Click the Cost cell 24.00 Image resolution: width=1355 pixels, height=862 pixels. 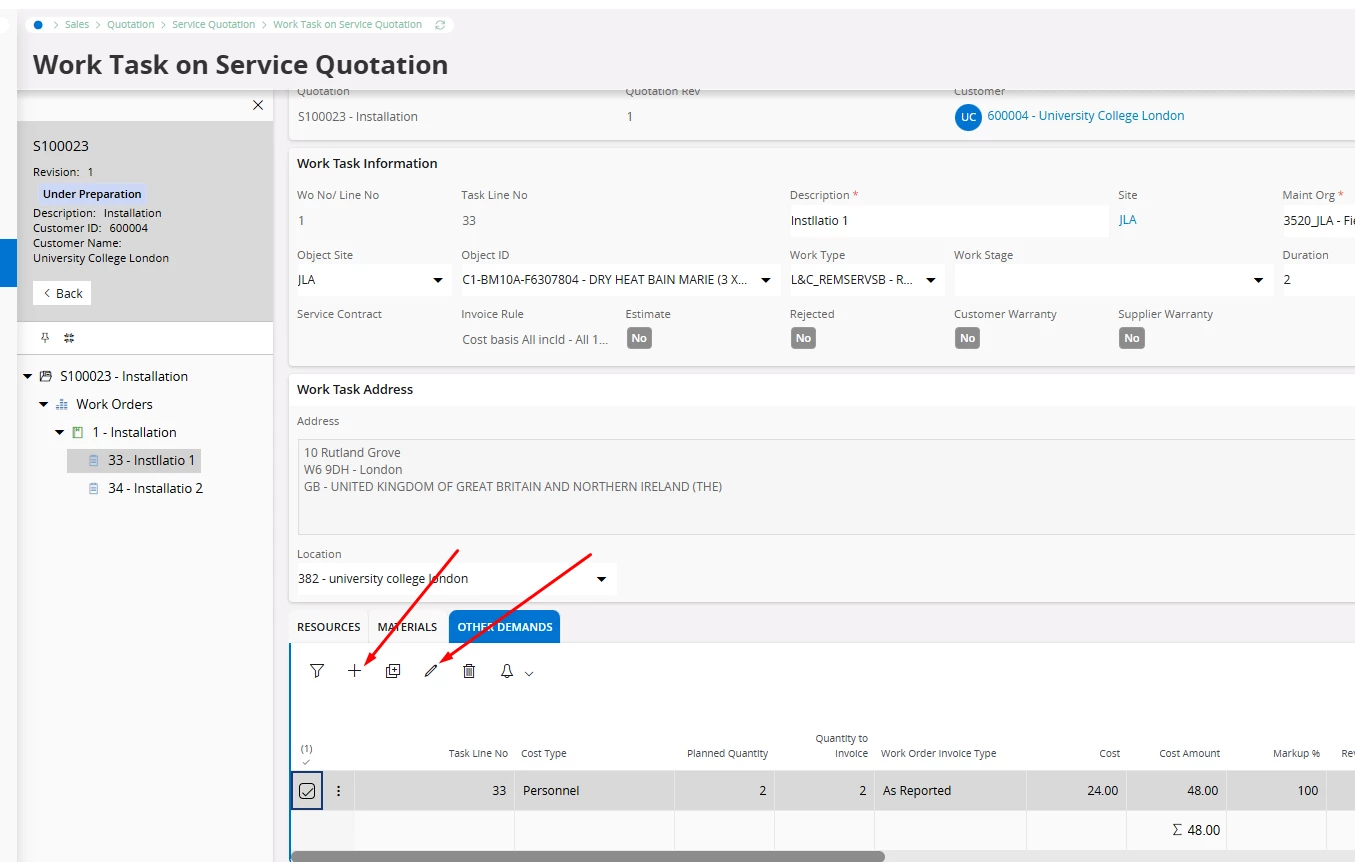click(x=1076, y=791)
